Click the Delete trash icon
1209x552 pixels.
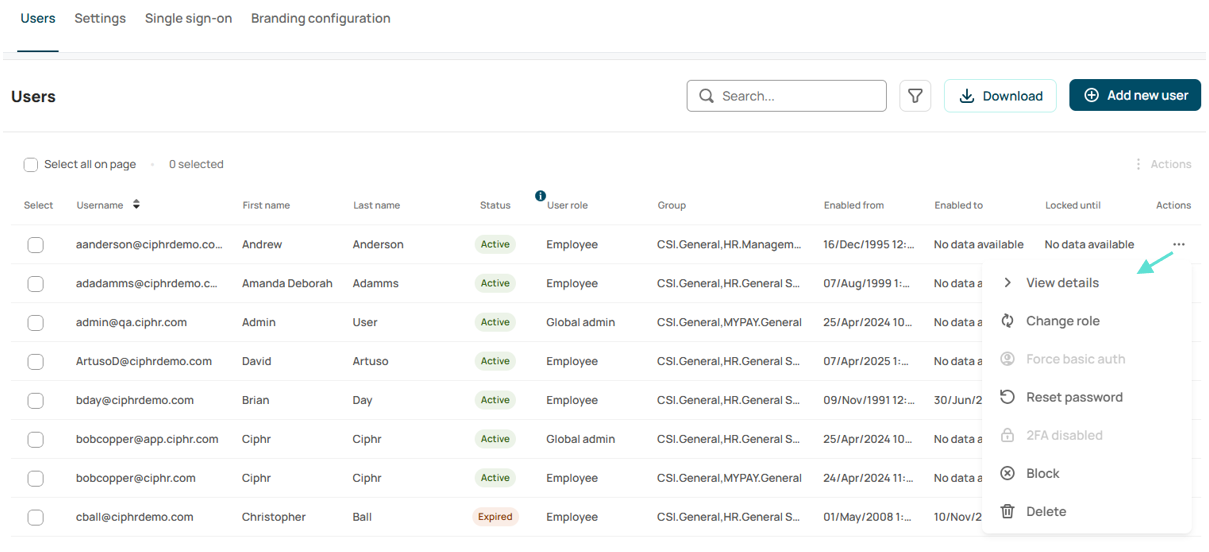(x=1007, y=511)
